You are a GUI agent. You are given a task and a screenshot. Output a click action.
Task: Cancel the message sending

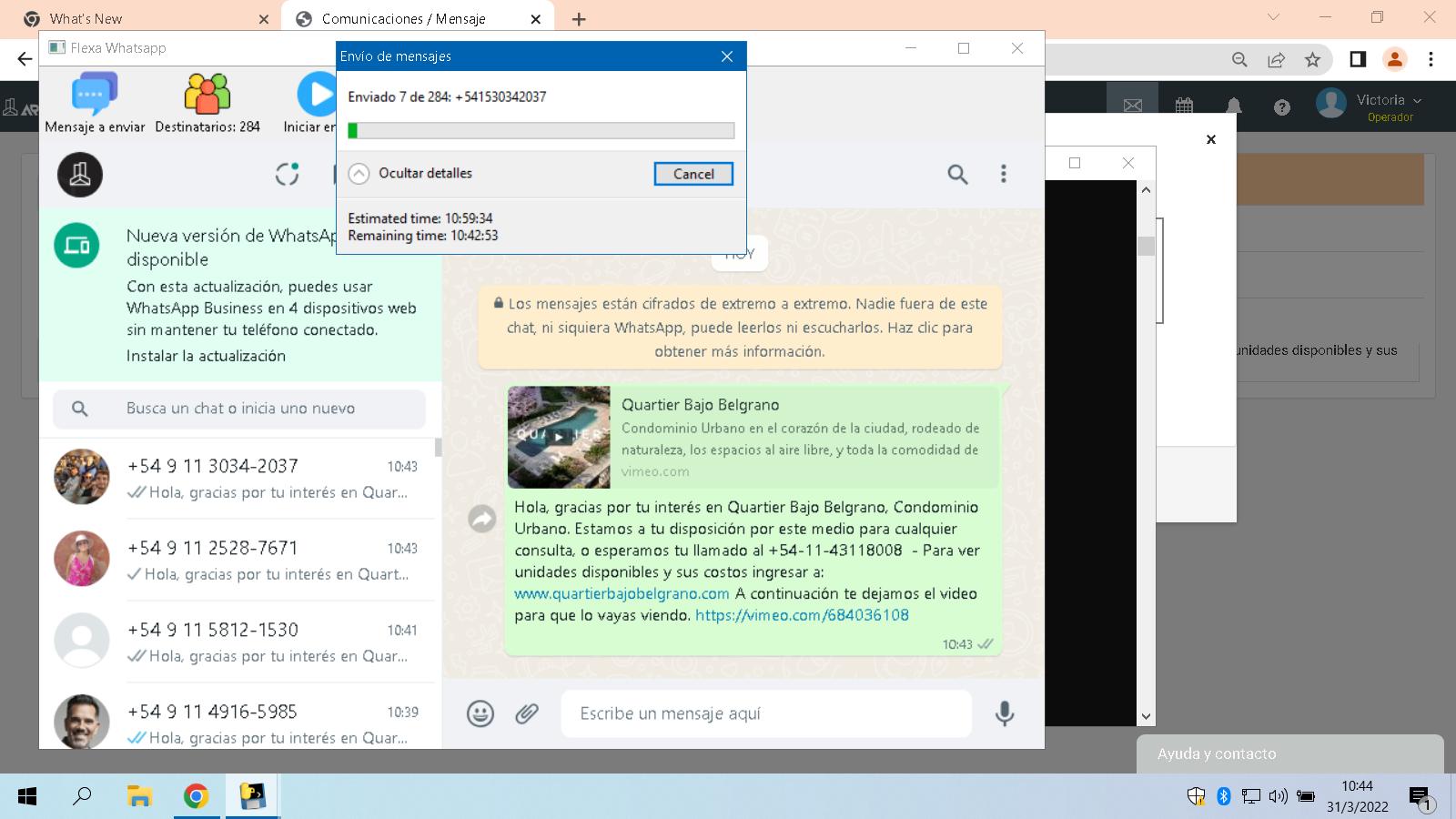pyautogui.click(x=693, y=174)
